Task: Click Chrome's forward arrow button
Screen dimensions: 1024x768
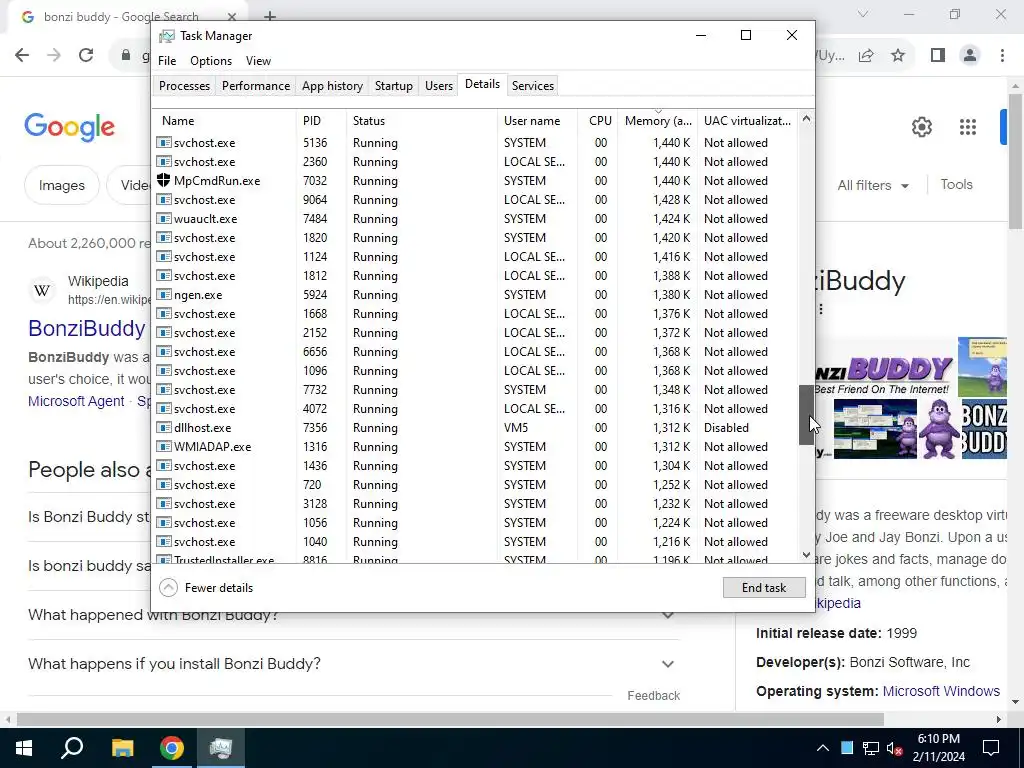Action: (x=54, y=55)
